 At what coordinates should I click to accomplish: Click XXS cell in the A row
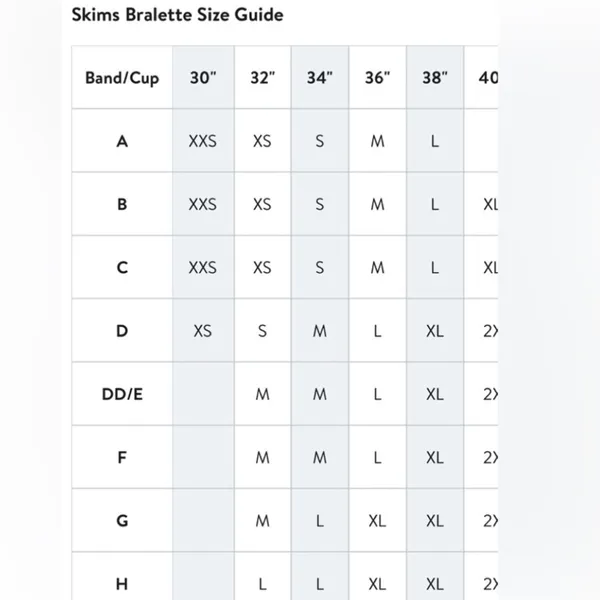click(x=203, y=141)
